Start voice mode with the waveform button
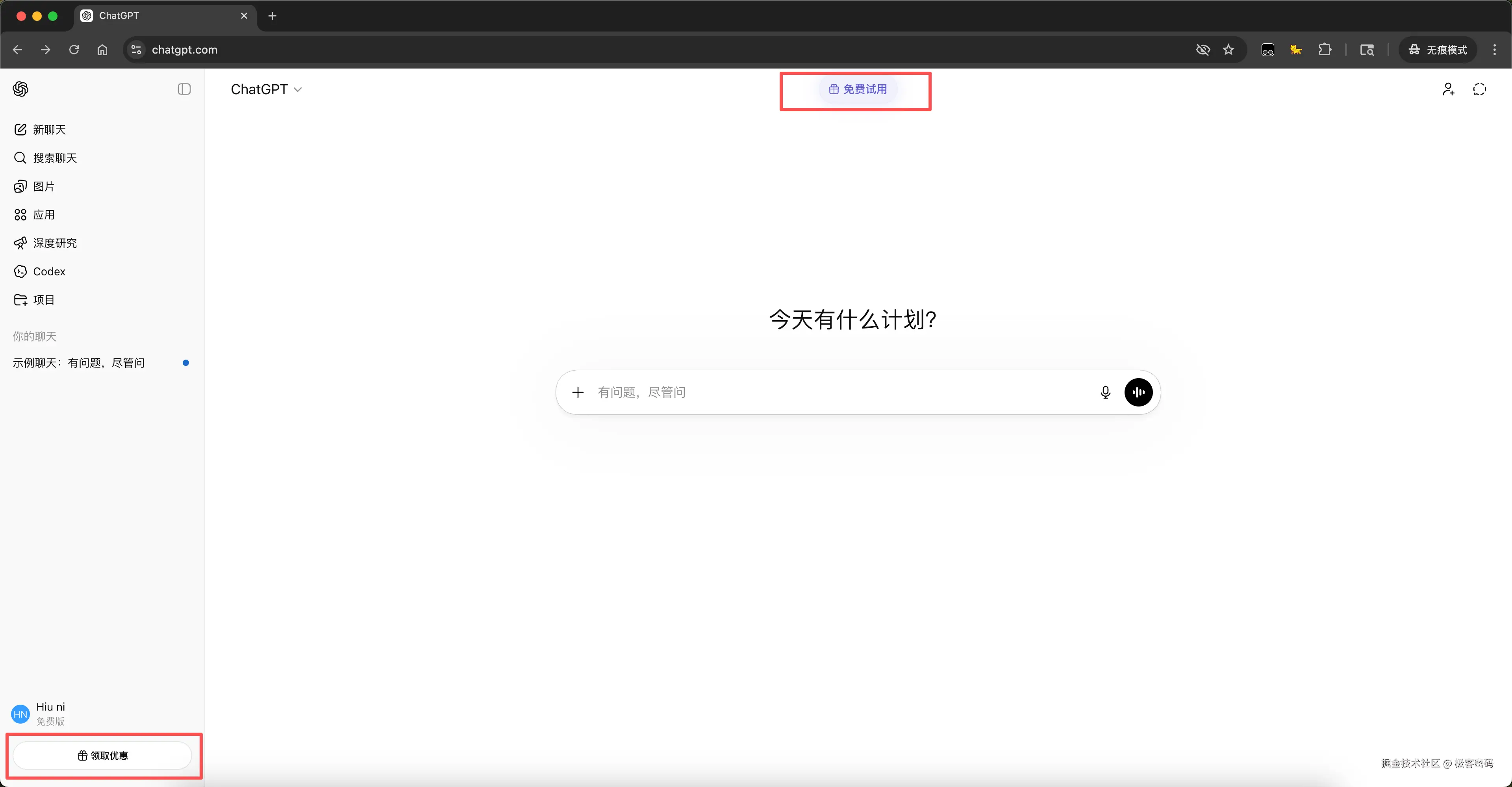The height and width of the screenshot is (787, 1512). pyautogui.click(x=1139, y=392)
